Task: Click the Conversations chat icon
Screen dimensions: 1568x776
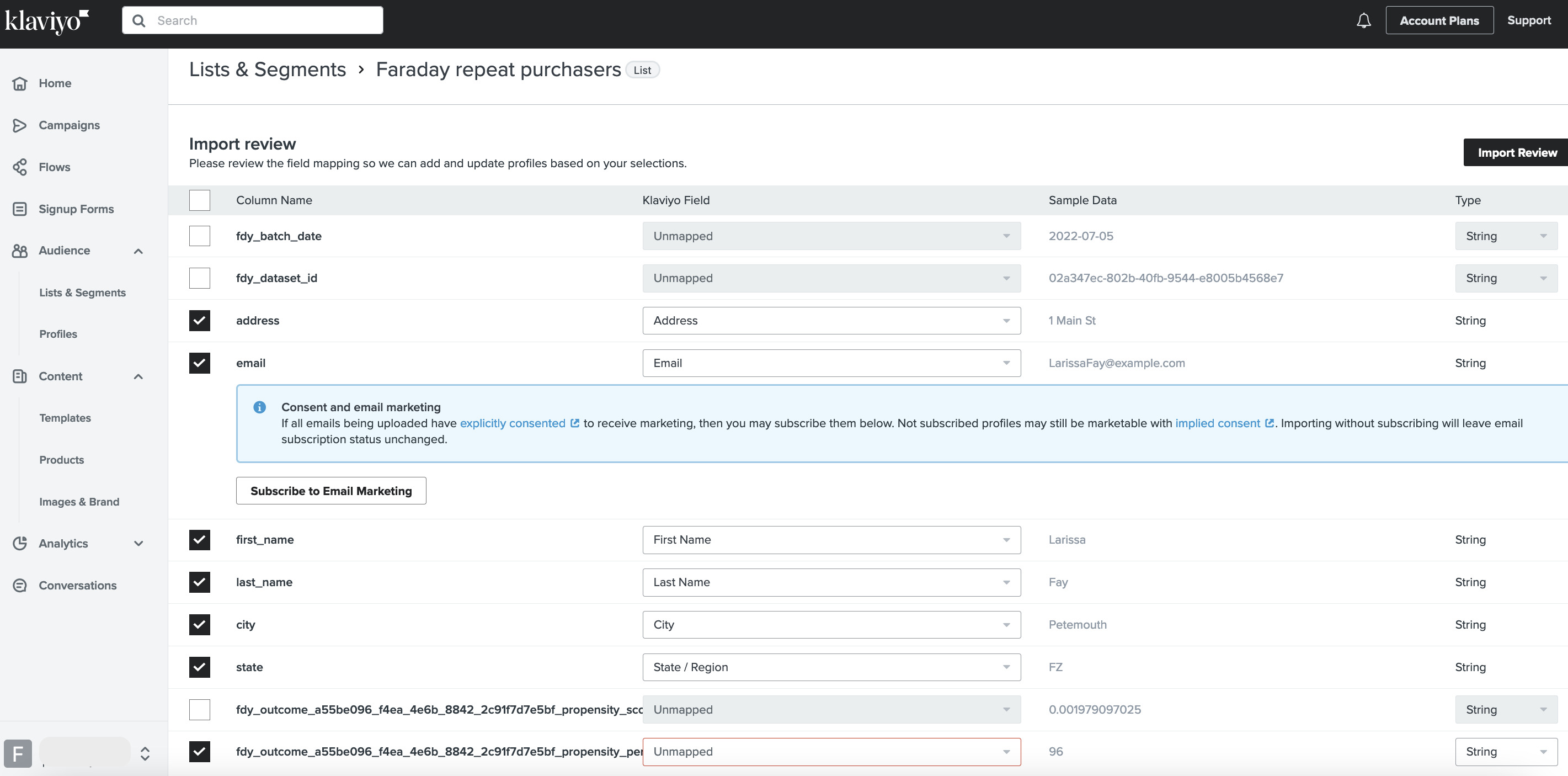Action: coord(20,586)
